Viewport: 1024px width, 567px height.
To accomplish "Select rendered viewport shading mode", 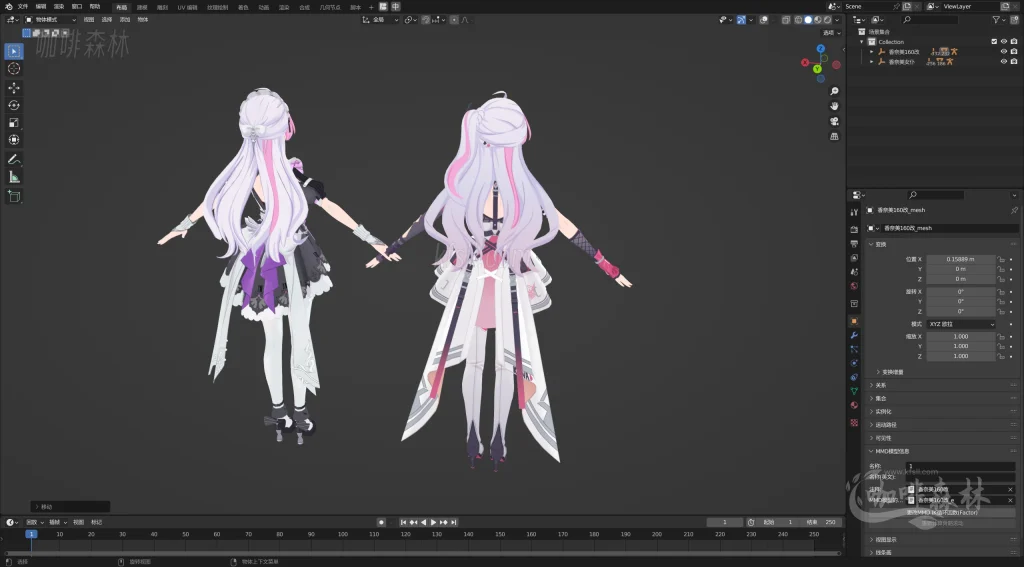I will click(x=827, y=20).
